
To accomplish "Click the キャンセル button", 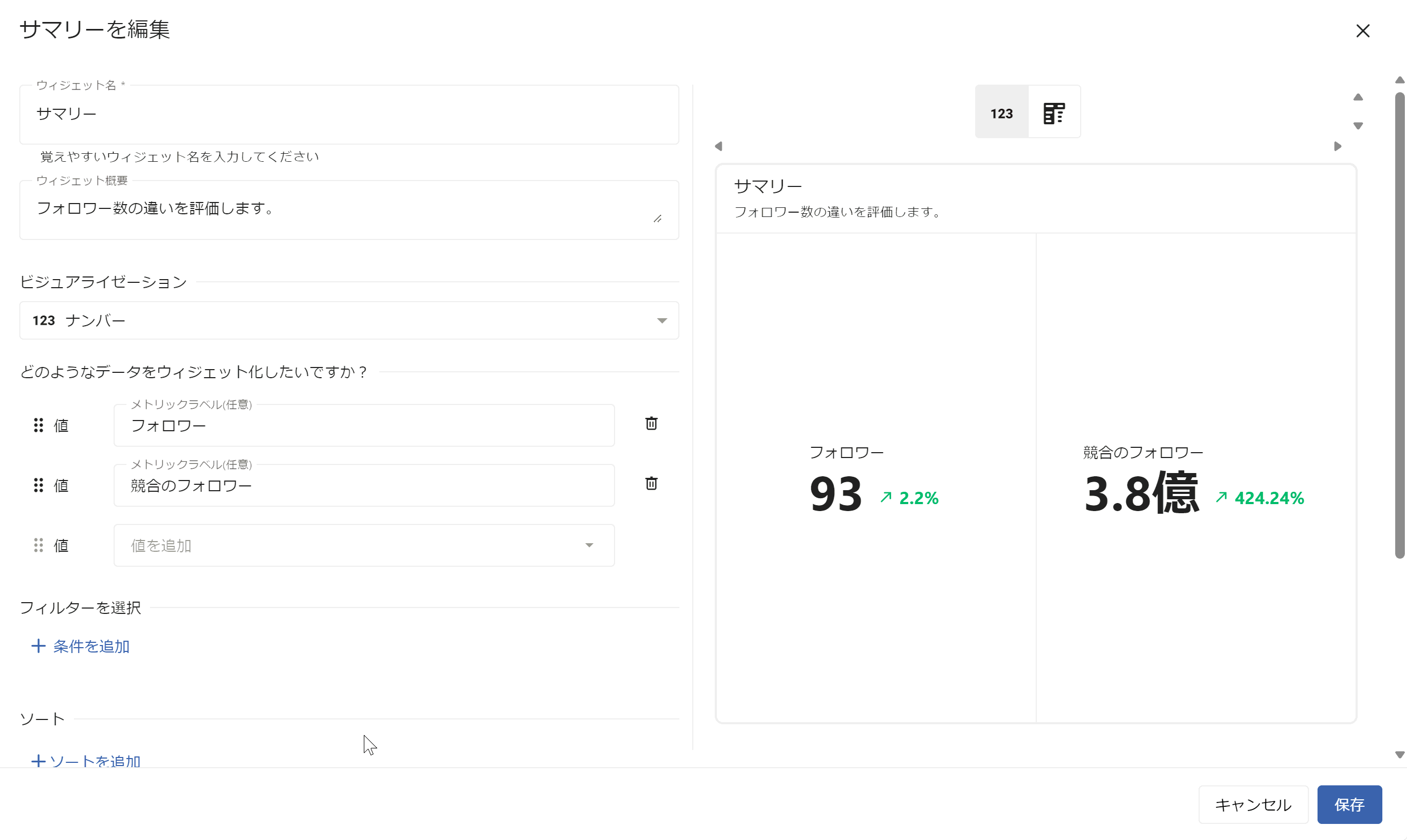I will click(1253, 804).
